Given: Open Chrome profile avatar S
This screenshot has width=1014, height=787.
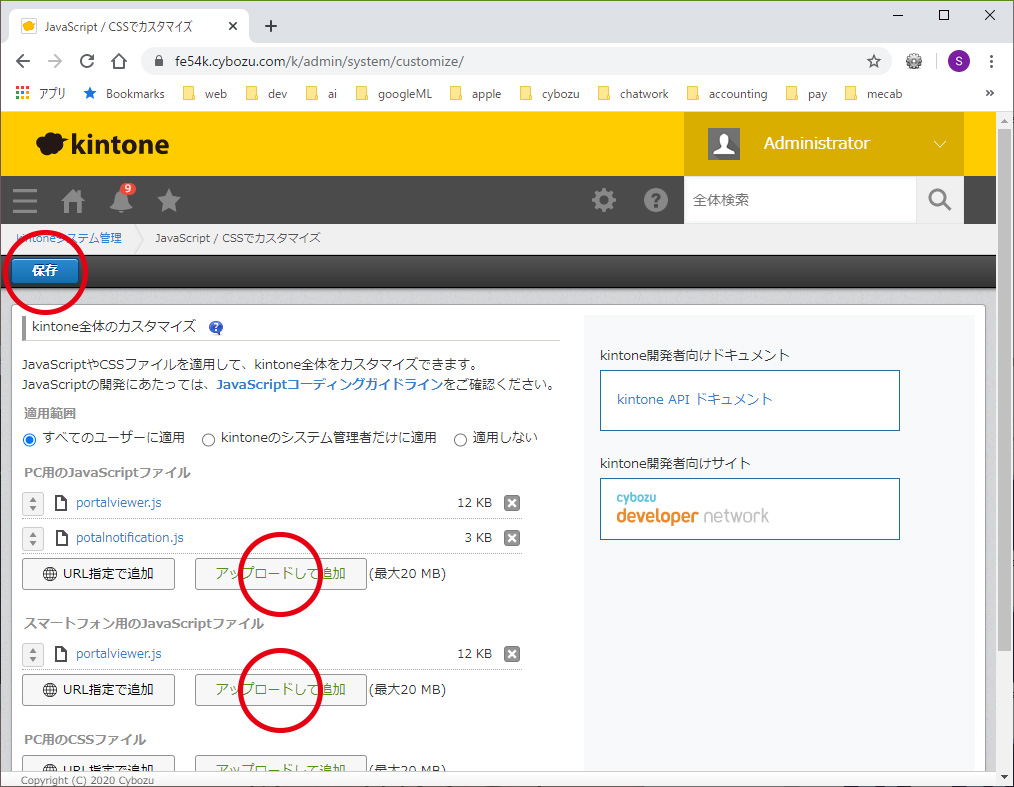Looking at the screenshot, I should pos(958,61).
